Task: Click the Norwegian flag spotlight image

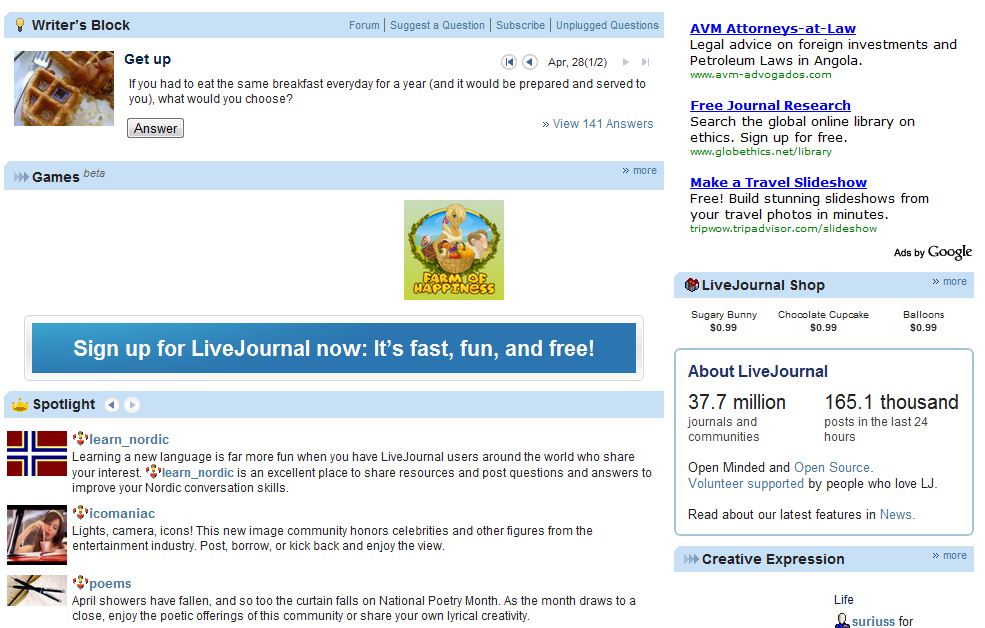Action: tap(37, 454)
